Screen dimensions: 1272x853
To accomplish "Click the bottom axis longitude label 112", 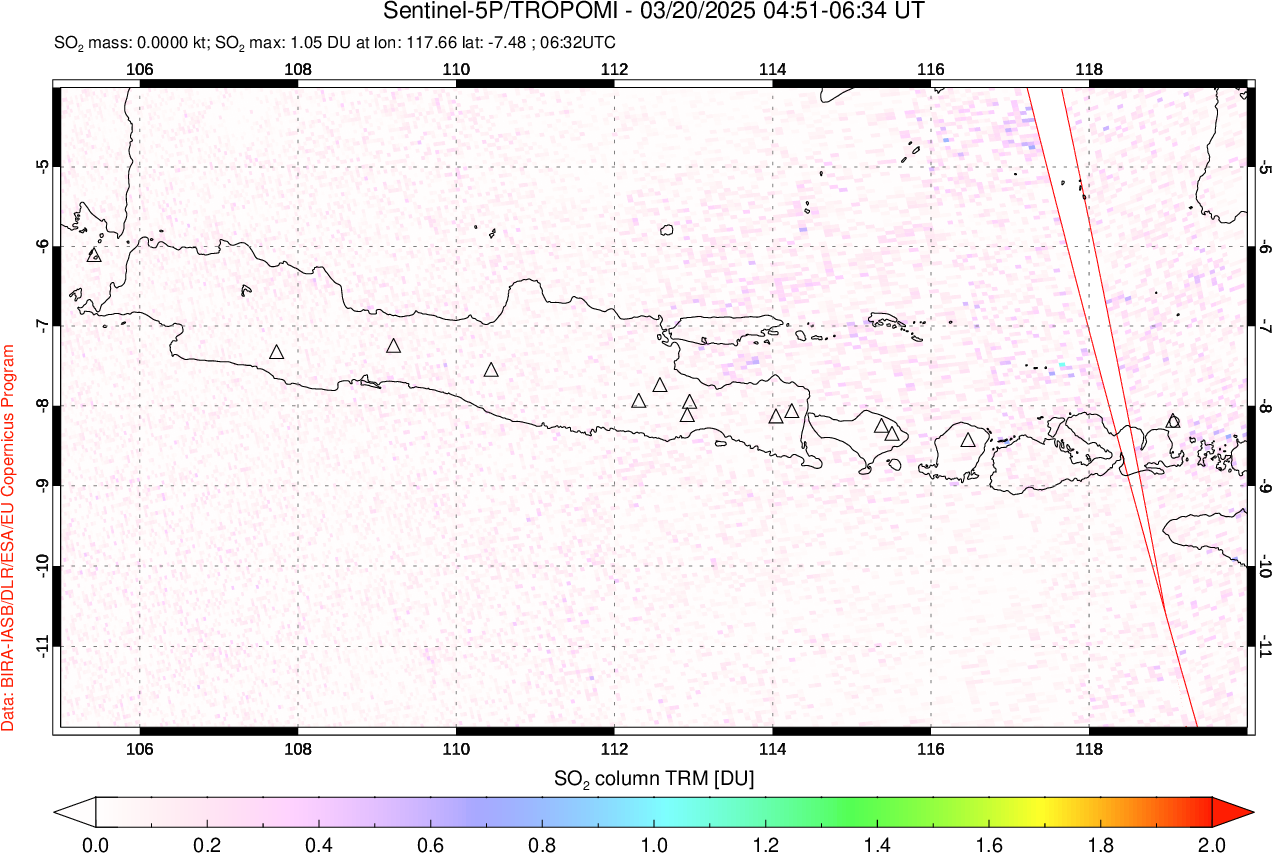I will click(614, 748).
